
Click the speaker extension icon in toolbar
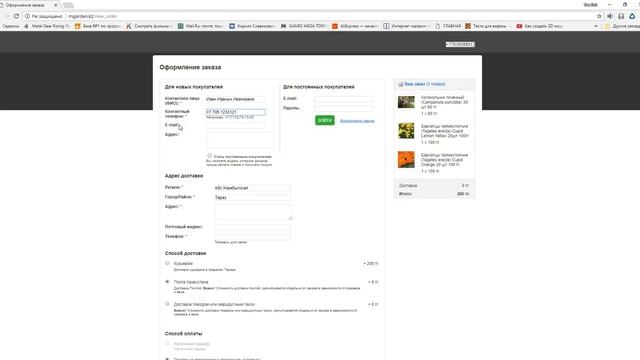coord(610,16)
